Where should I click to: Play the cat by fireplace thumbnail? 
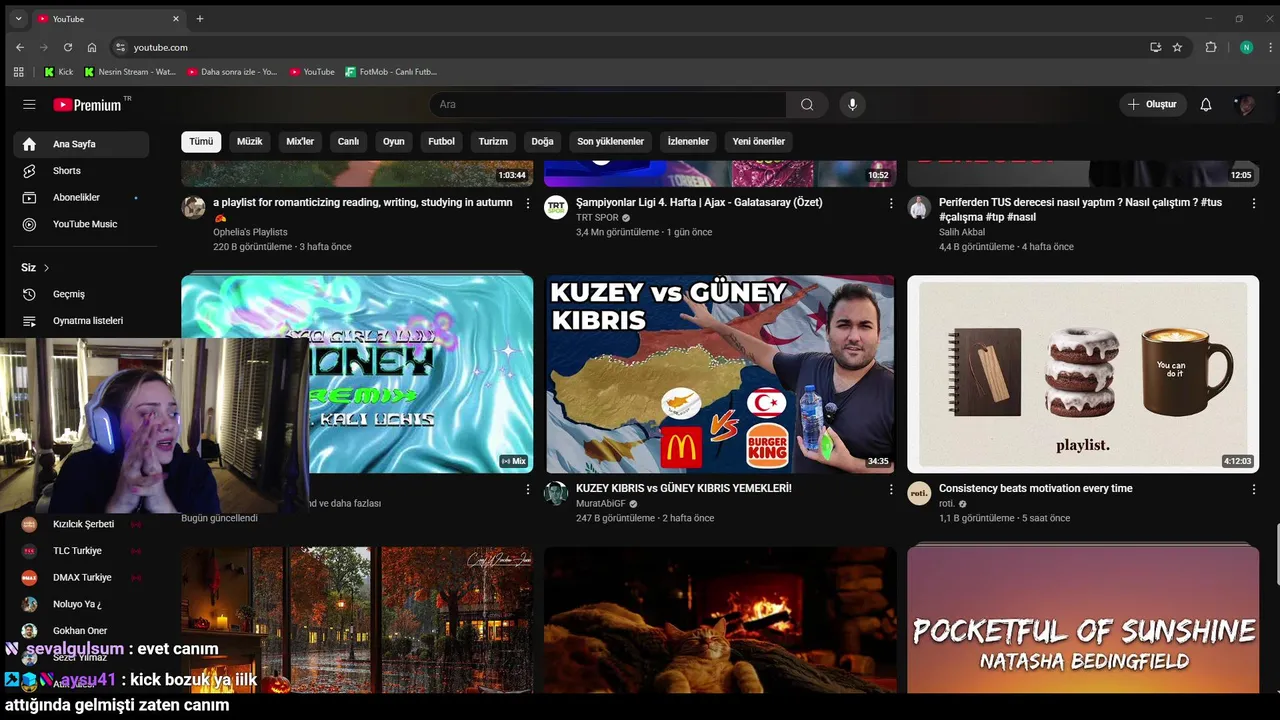pyautogui.click(x=720, y=620)
